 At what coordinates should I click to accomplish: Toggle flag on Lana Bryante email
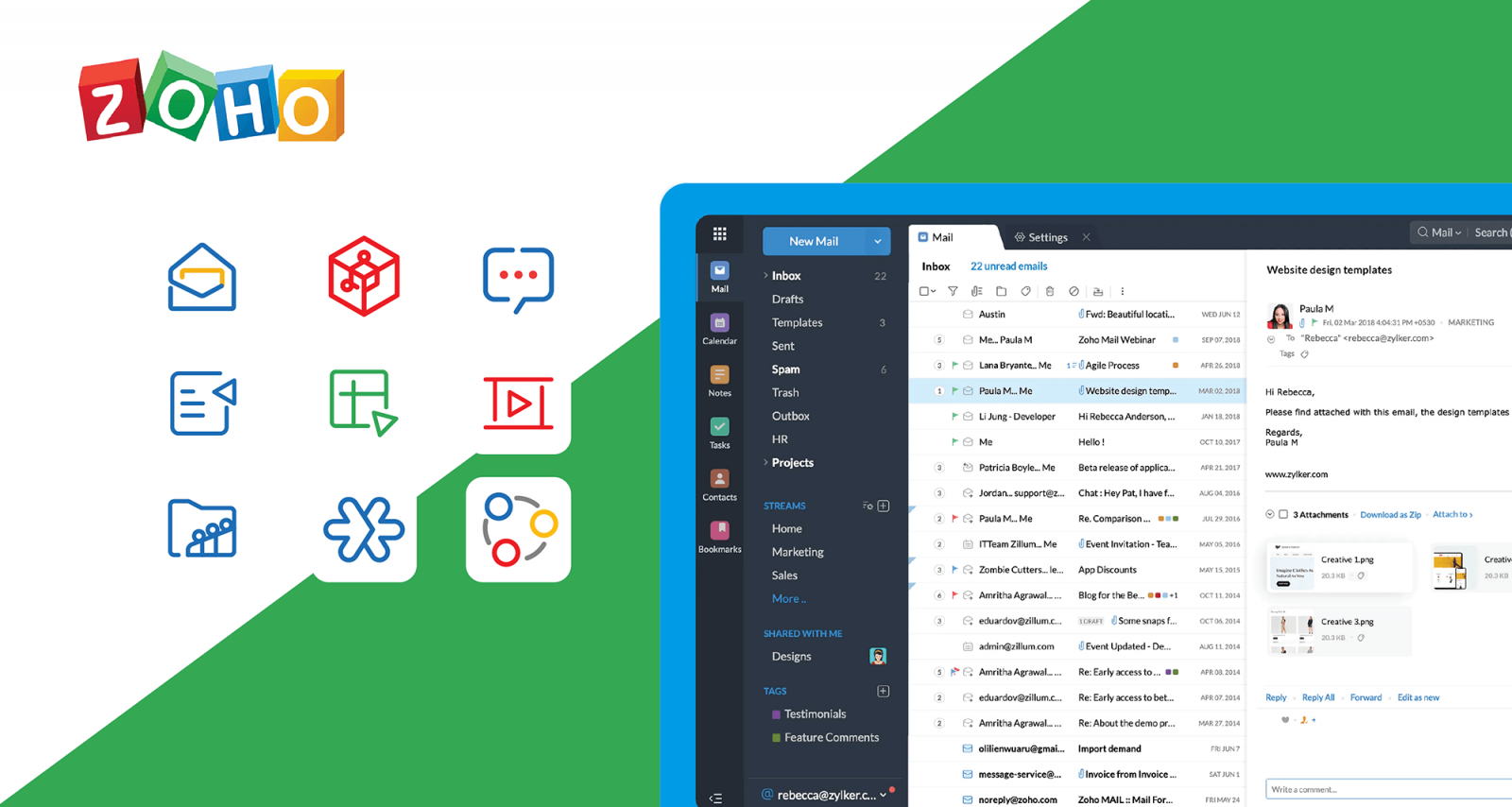(954, 365)
